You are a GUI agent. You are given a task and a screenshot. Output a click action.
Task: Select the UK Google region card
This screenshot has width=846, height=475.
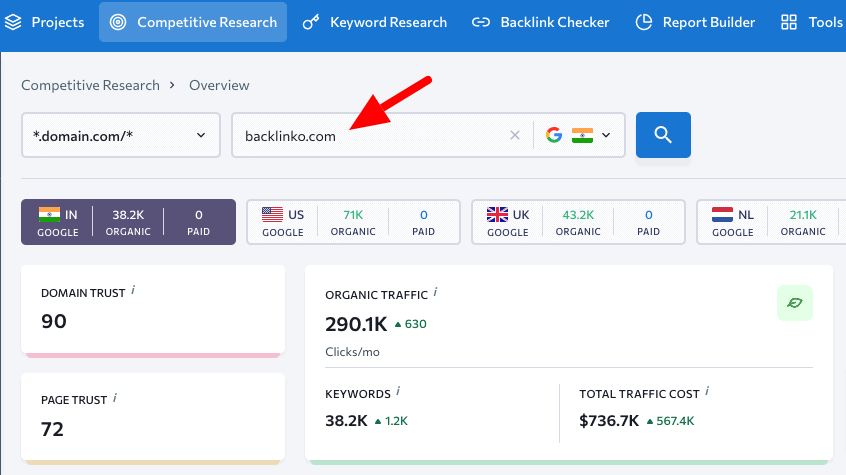(x=578, y=222)
